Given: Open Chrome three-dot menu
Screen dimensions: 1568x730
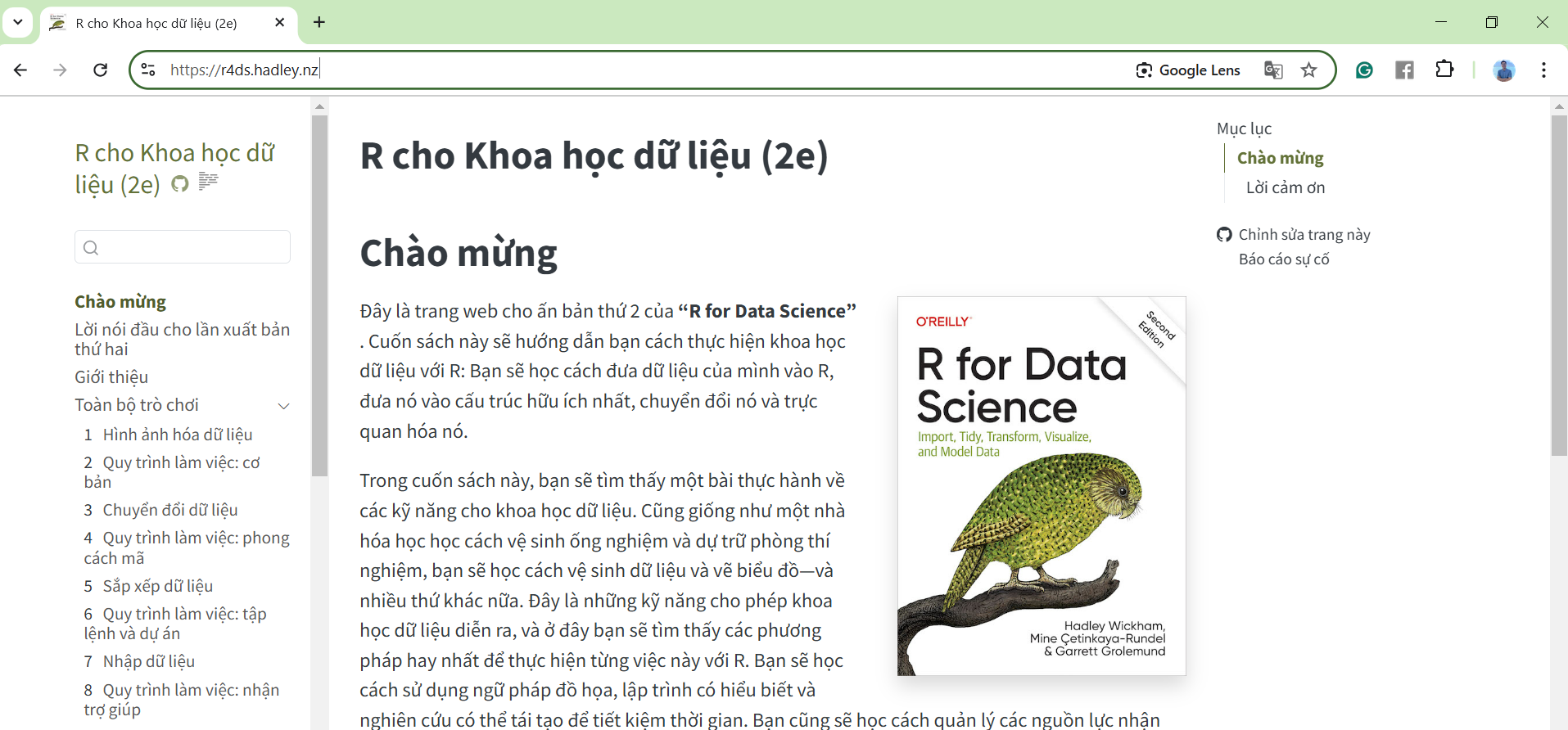Looking at the screenshot, I should 1543,70.
